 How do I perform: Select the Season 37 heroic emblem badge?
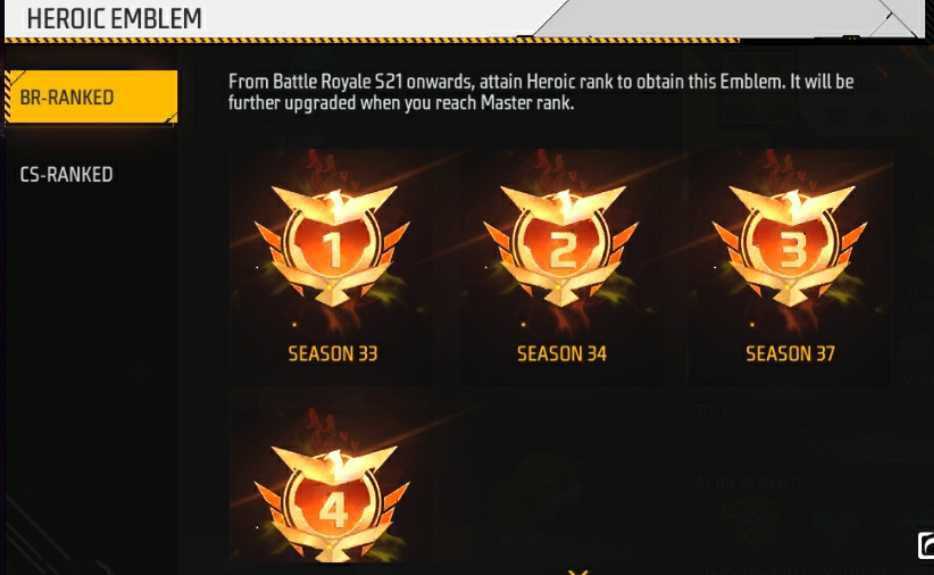pos(790,246)
